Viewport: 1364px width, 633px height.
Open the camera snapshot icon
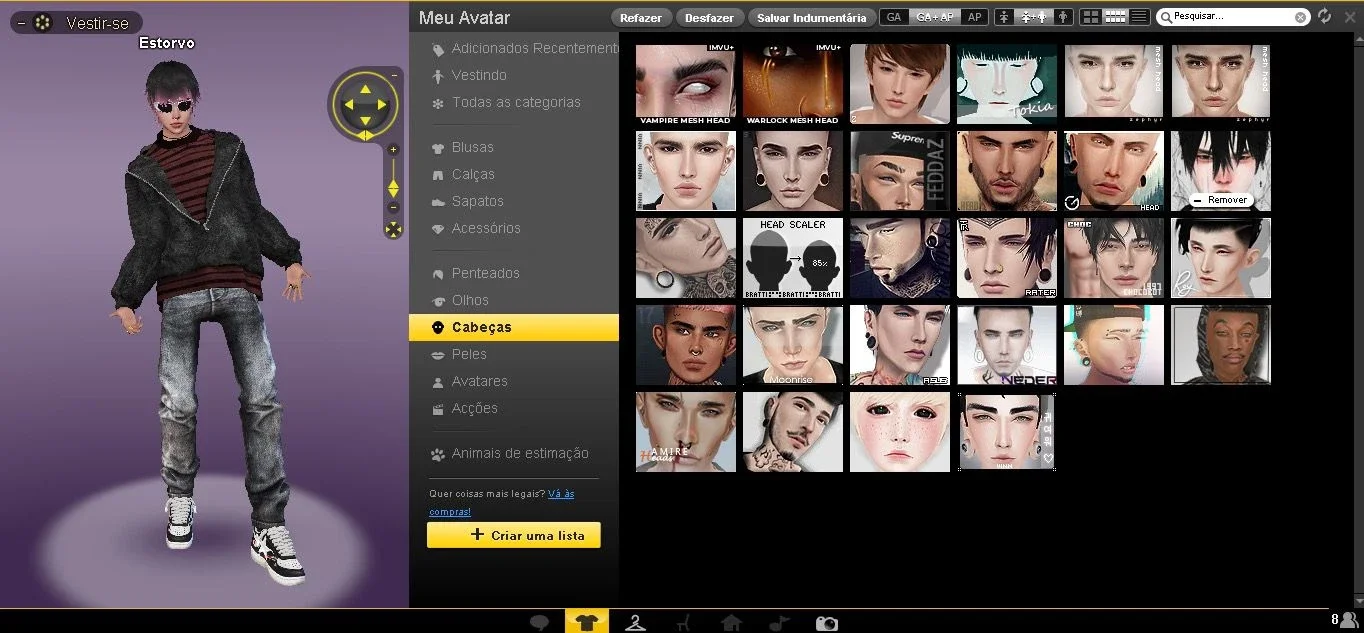827,623
